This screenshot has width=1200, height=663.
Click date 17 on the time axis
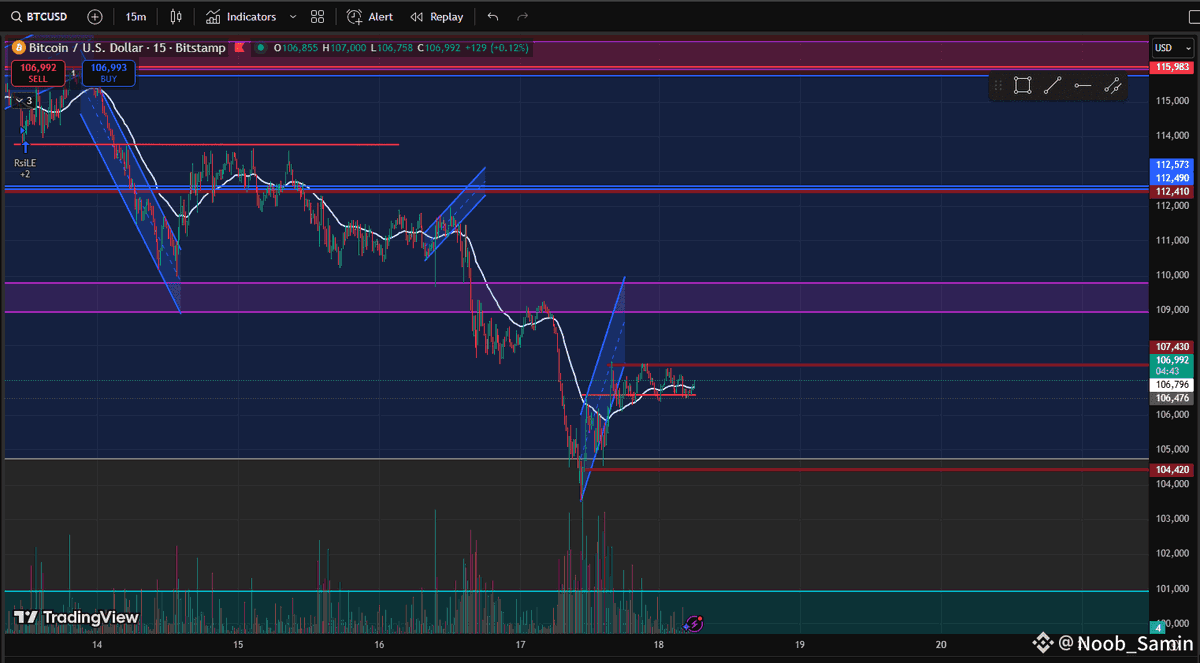pyautogui.click(x=520, y=645)
